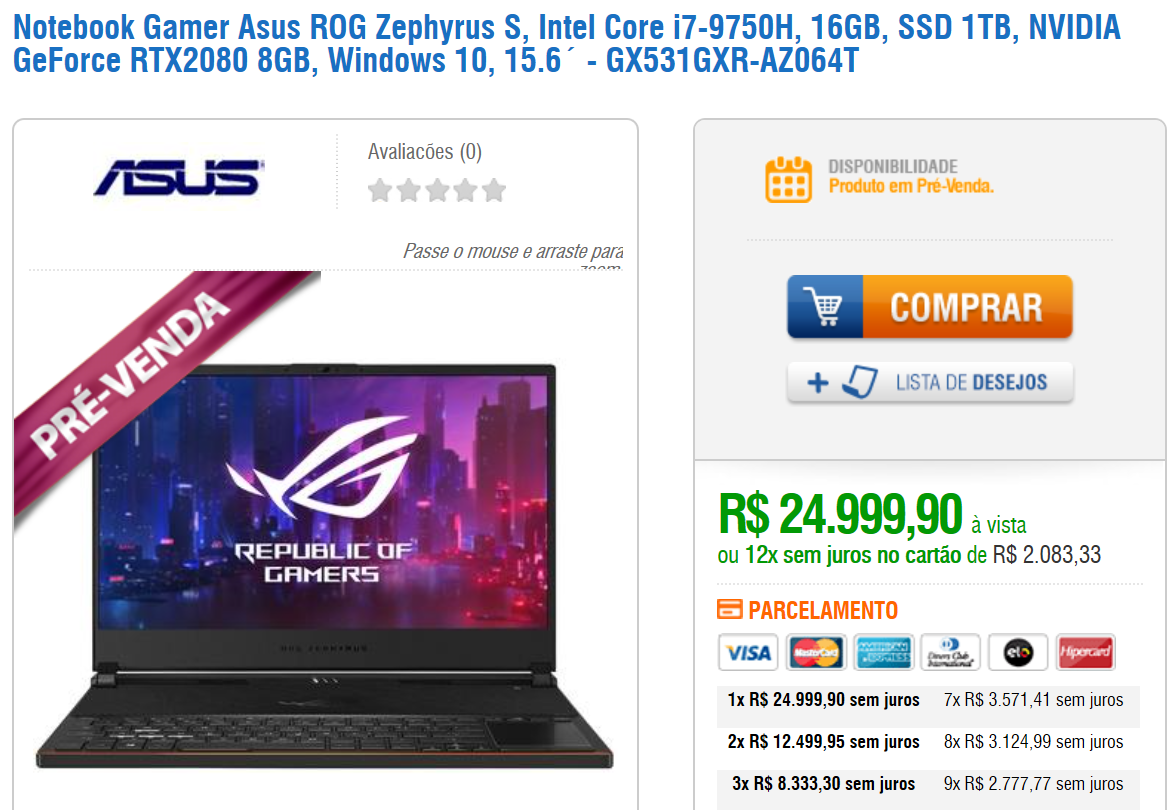Click the Parcelamento credit card icon
The height and width of the screenshot is (810, 1175).
[x=729, y=609]
